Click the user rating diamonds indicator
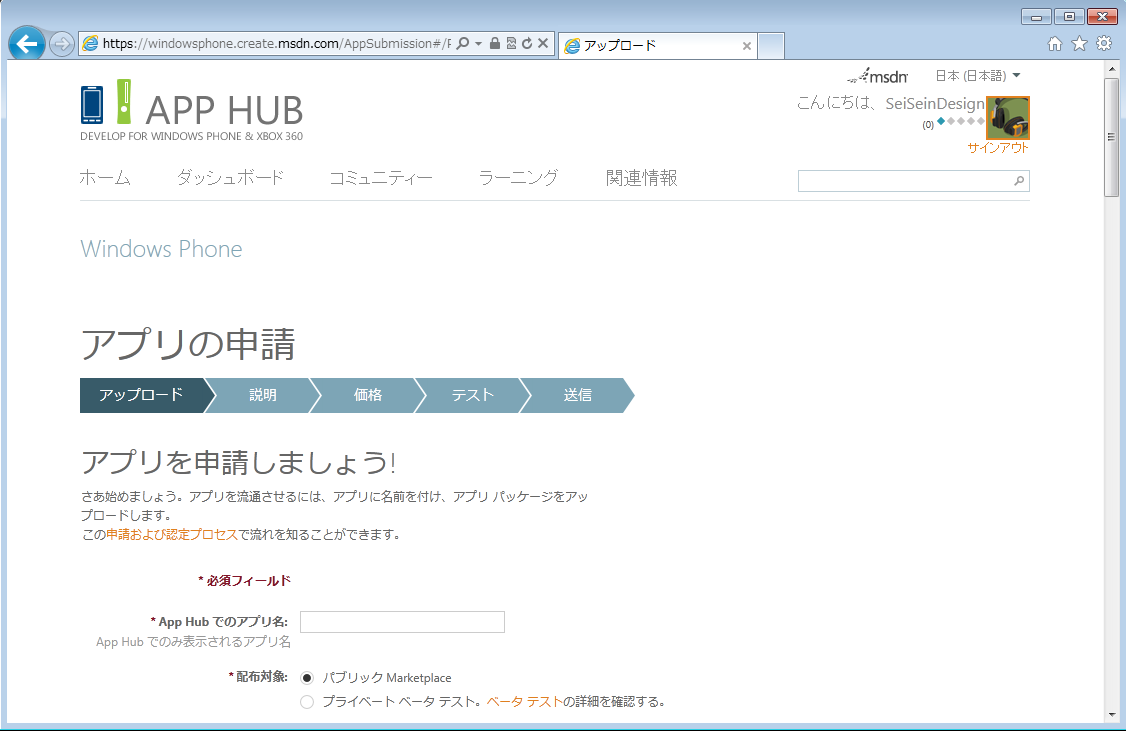 point(961,121)
